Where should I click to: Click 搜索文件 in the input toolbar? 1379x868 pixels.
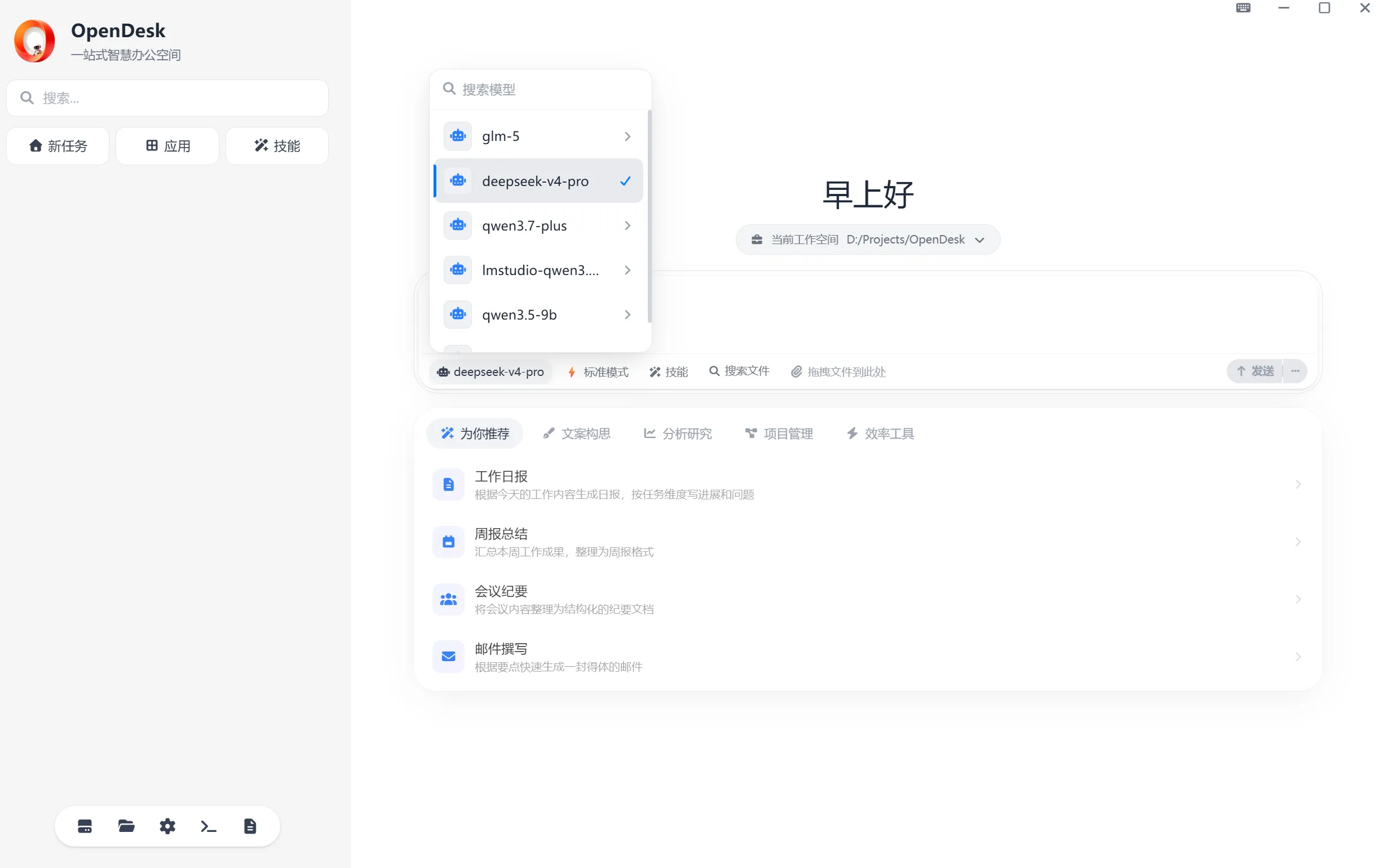click(739, 371)
